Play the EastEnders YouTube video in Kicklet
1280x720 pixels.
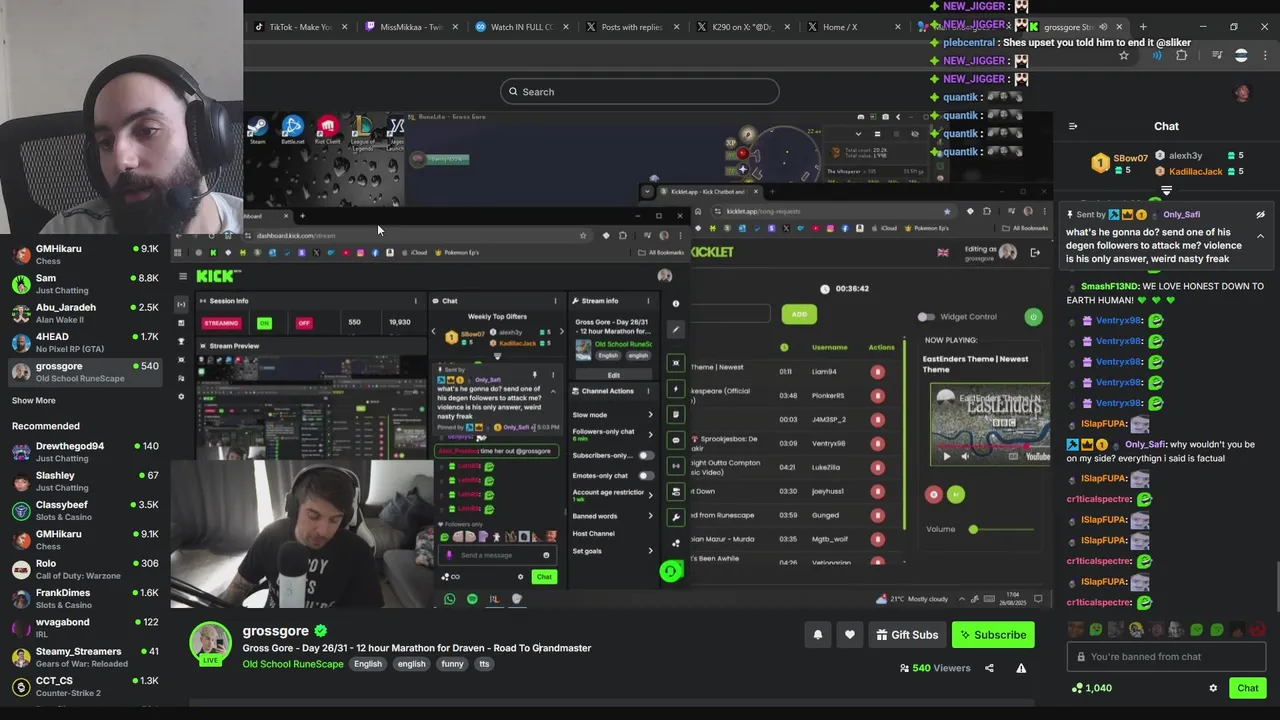947,457
